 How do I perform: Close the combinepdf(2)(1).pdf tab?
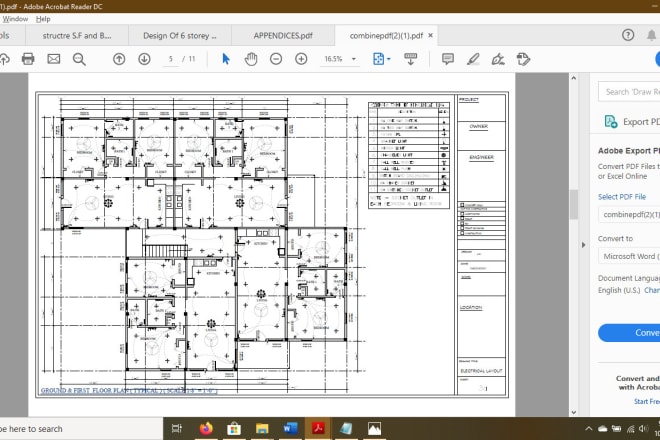(x=430, y=35)
